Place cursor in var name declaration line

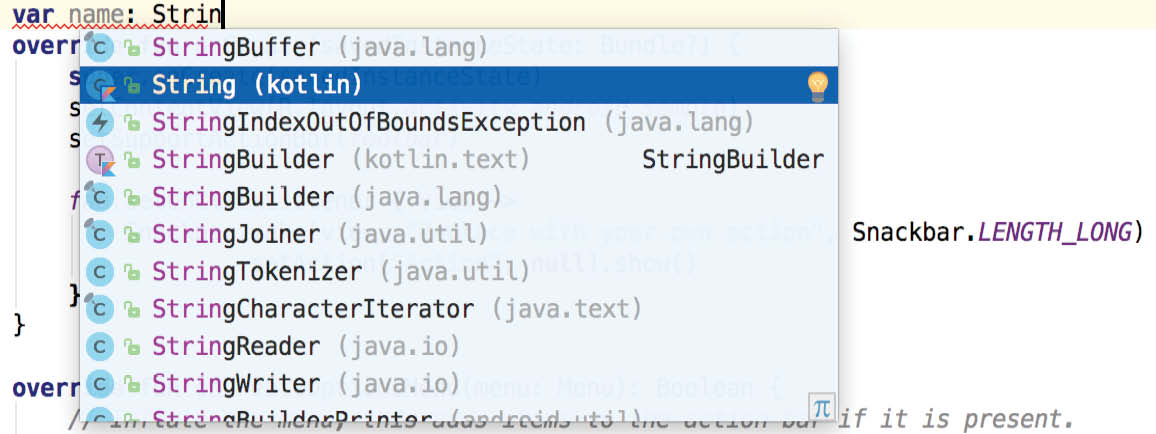[x=578, y=14]
